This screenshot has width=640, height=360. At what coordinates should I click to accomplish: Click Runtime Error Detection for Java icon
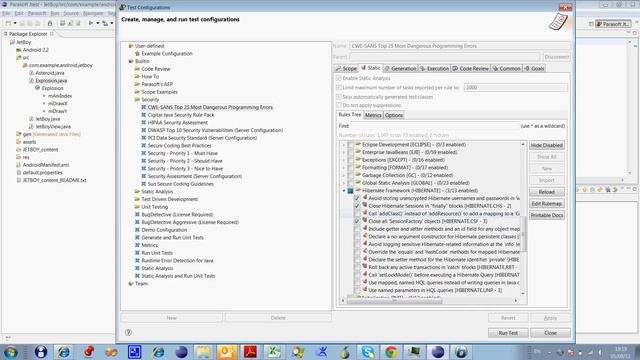137,260
